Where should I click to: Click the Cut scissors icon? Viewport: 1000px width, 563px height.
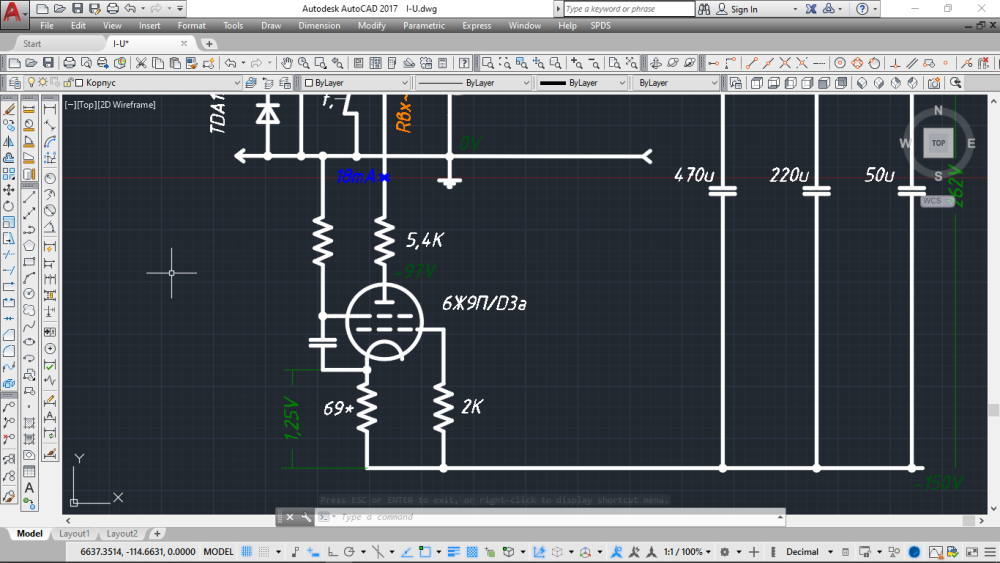click(142, 63)
